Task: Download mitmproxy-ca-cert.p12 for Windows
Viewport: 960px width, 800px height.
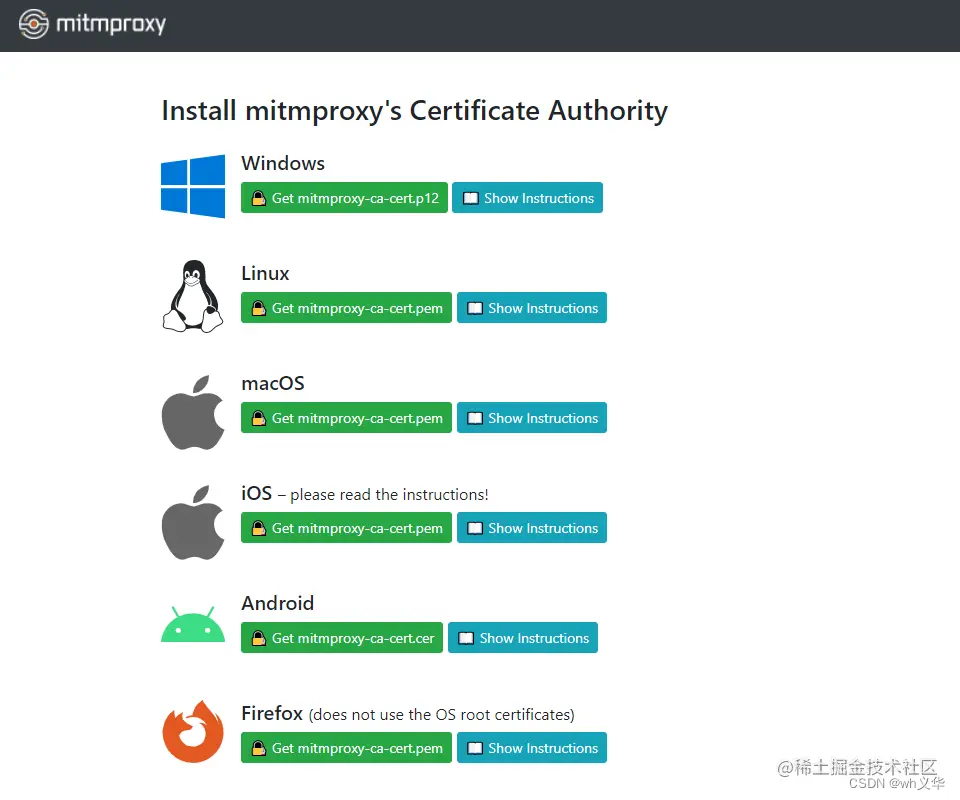Action: pos(344,198)
